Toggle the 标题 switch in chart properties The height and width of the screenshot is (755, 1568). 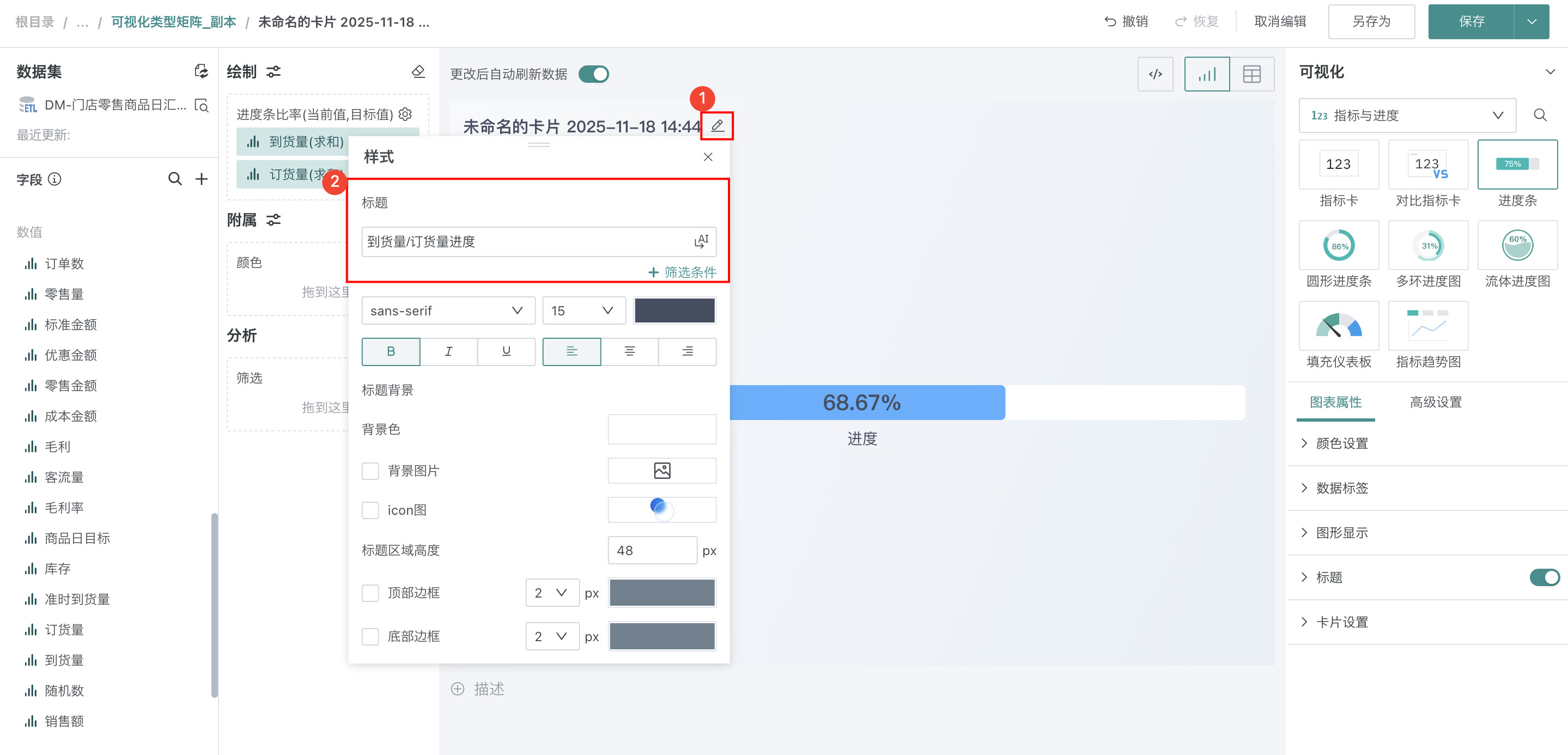[1544, 577]
